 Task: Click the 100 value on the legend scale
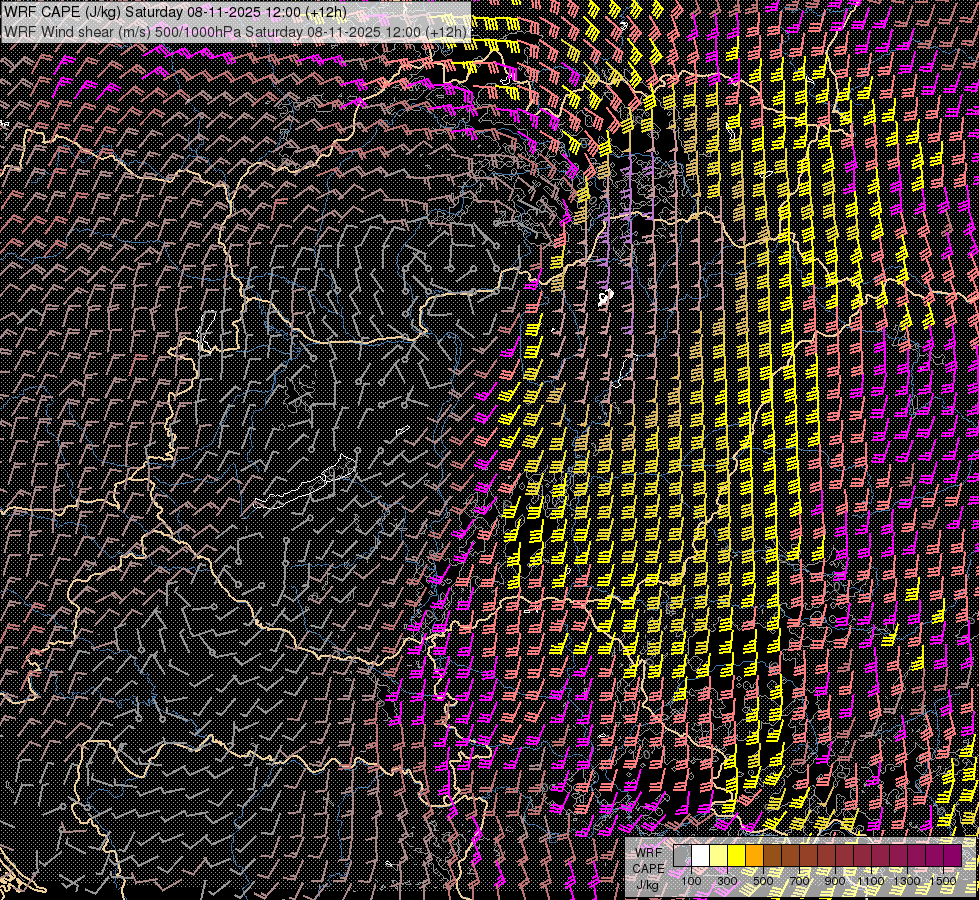click(691, 881)
